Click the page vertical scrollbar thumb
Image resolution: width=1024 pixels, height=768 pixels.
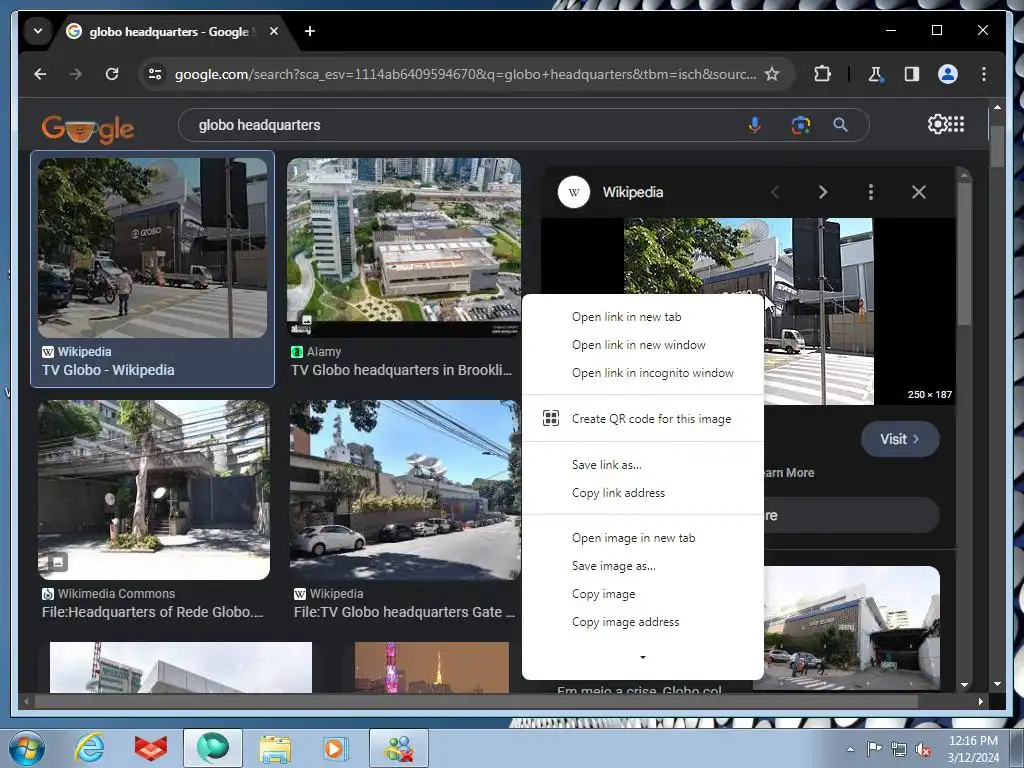click(x=997, y=146)
